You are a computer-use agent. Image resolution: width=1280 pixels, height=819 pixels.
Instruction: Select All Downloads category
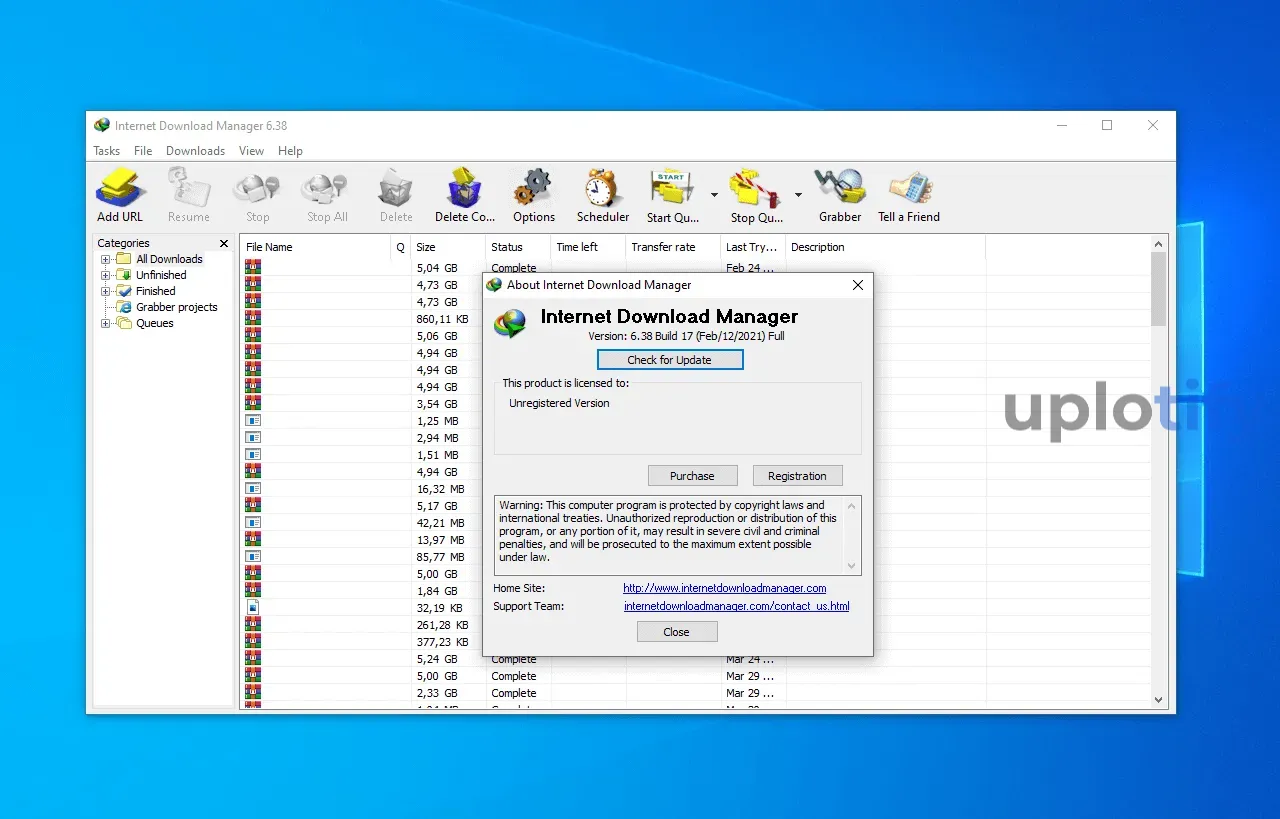169,259
